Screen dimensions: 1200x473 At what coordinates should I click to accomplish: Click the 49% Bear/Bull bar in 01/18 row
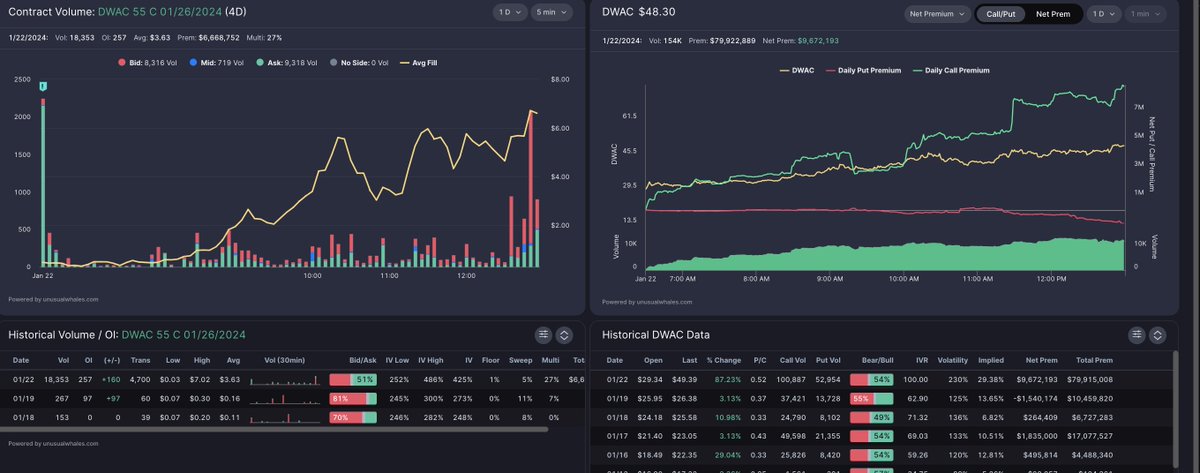[871, 416]
